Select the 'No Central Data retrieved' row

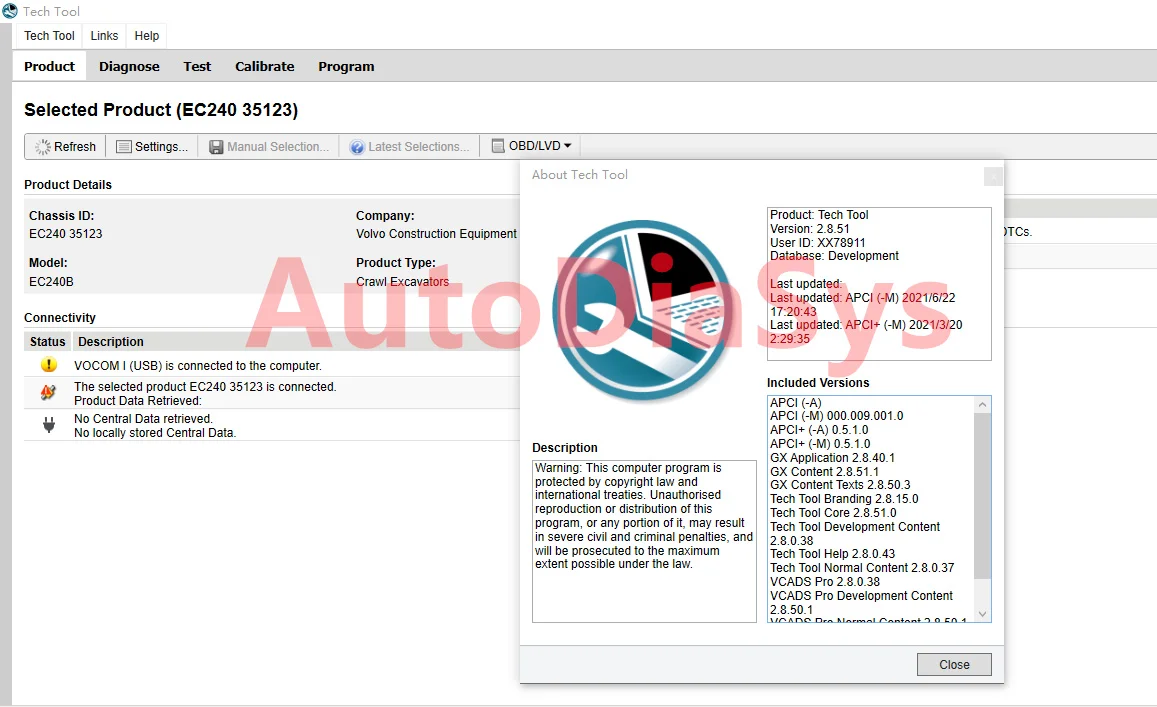pyautogui.click(x=272, y=425)
